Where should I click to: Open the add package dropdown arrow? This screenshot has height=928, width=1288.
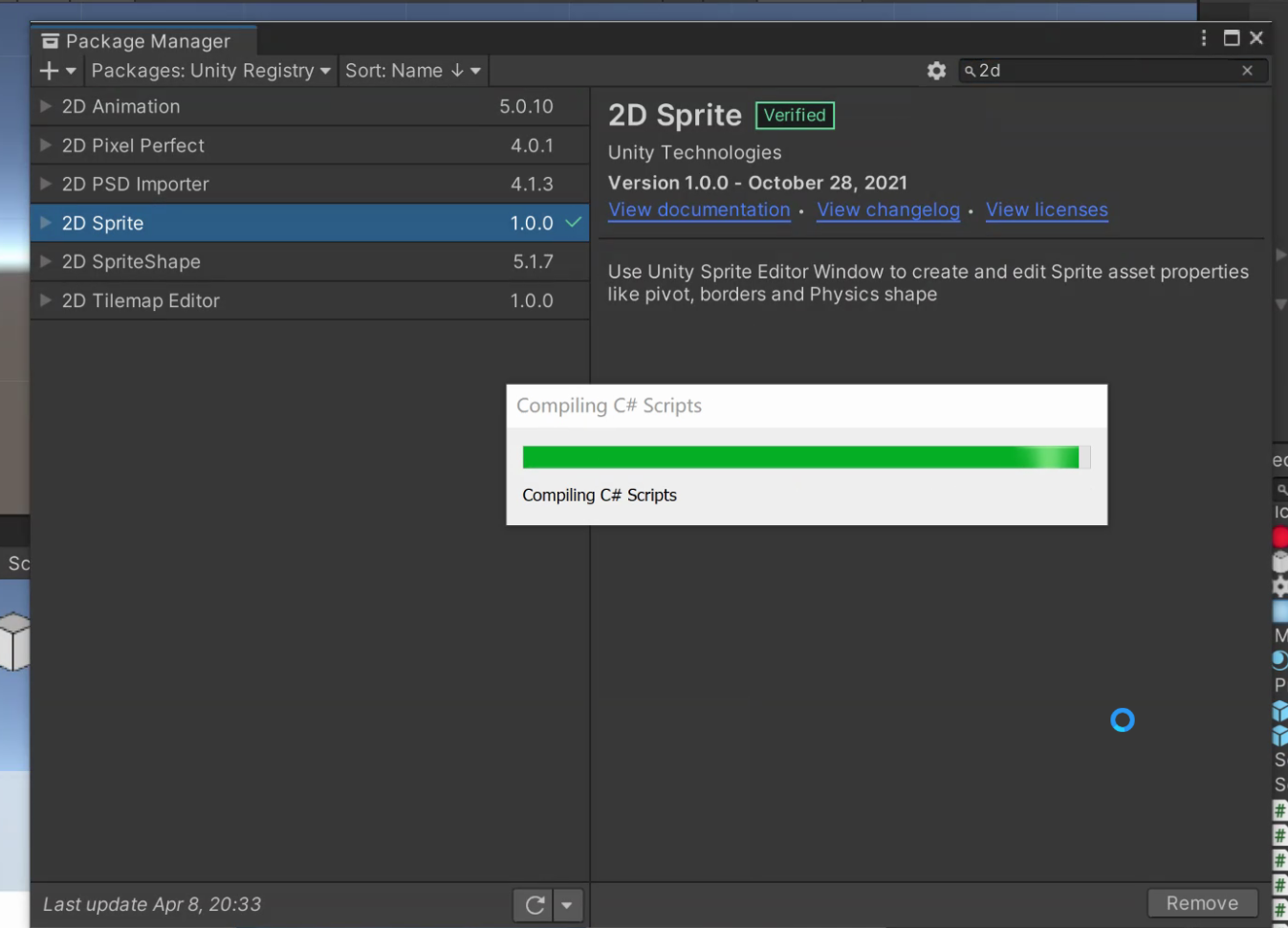71,71
